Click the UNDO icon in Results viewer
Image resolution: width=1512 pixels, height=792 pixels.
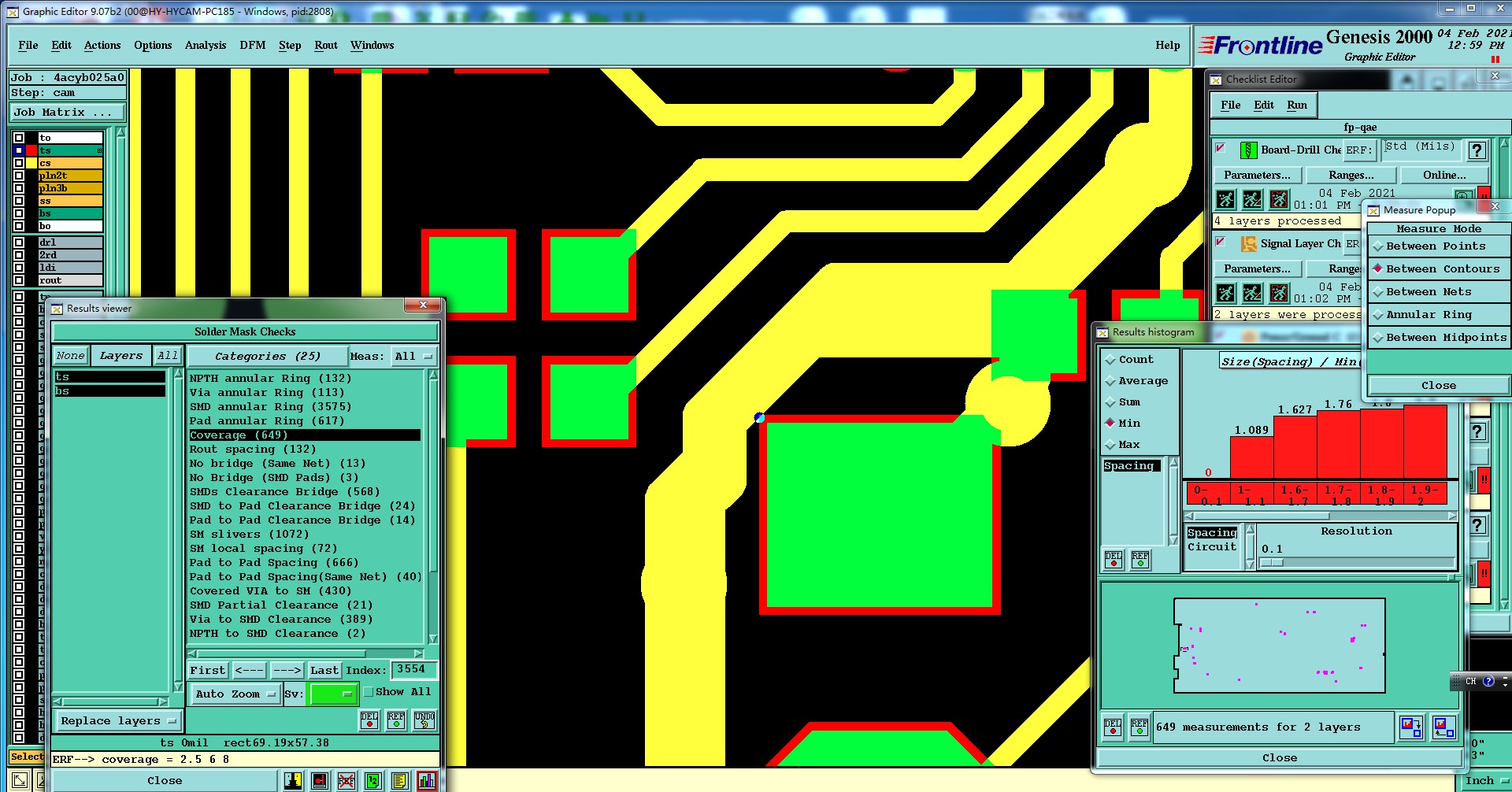tap(424, 720)
